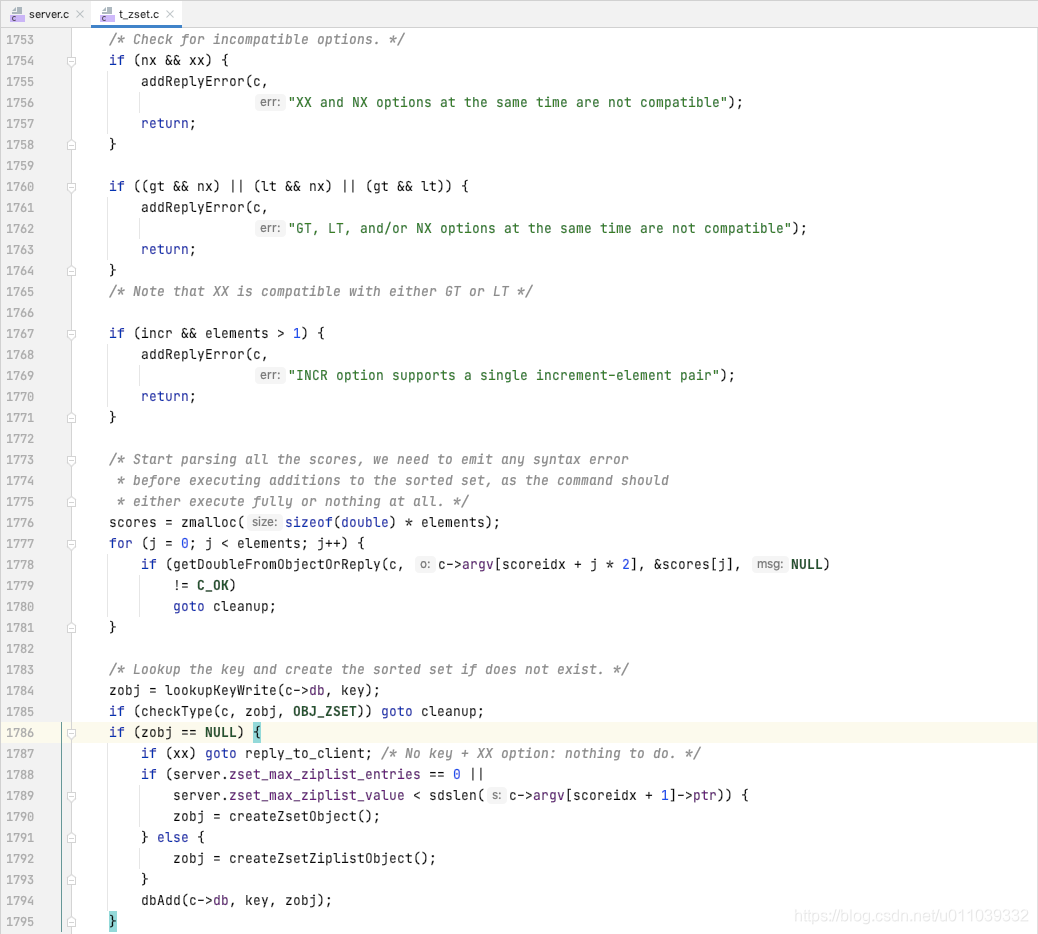1038x934 pixels.
Task: Click comment fold end marker at line 1775
Action: pos(71,502)
